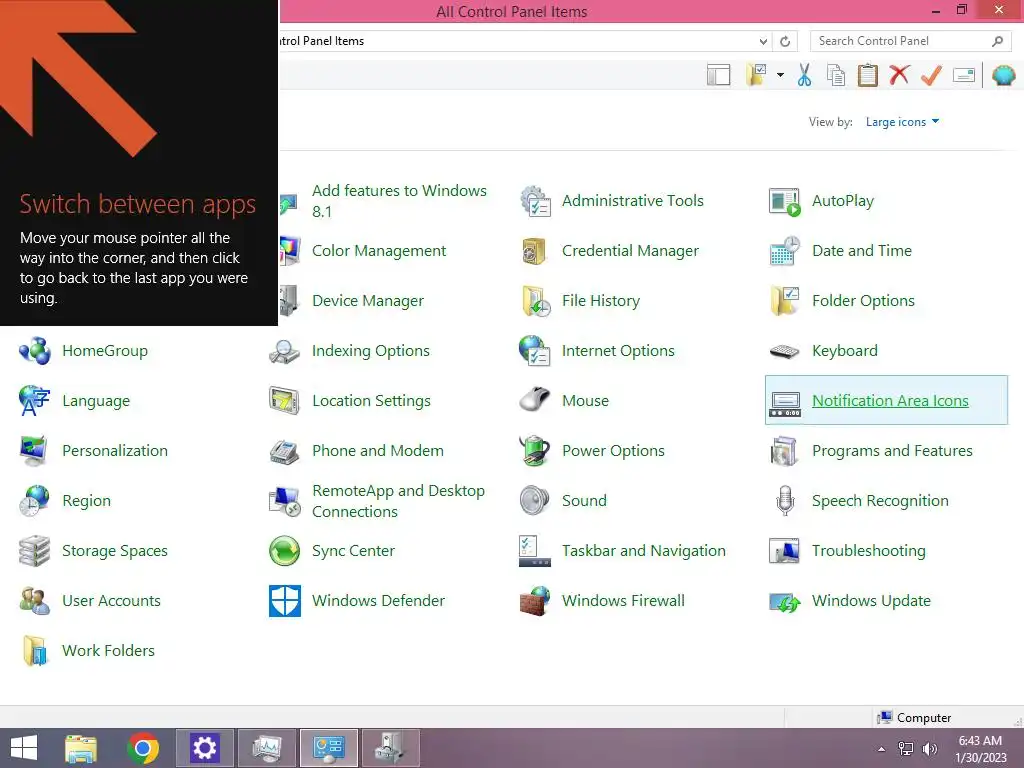1024x768 pixels.
Task: Open the Language icon
Action: pyautogui.click(x=34, y=400)
